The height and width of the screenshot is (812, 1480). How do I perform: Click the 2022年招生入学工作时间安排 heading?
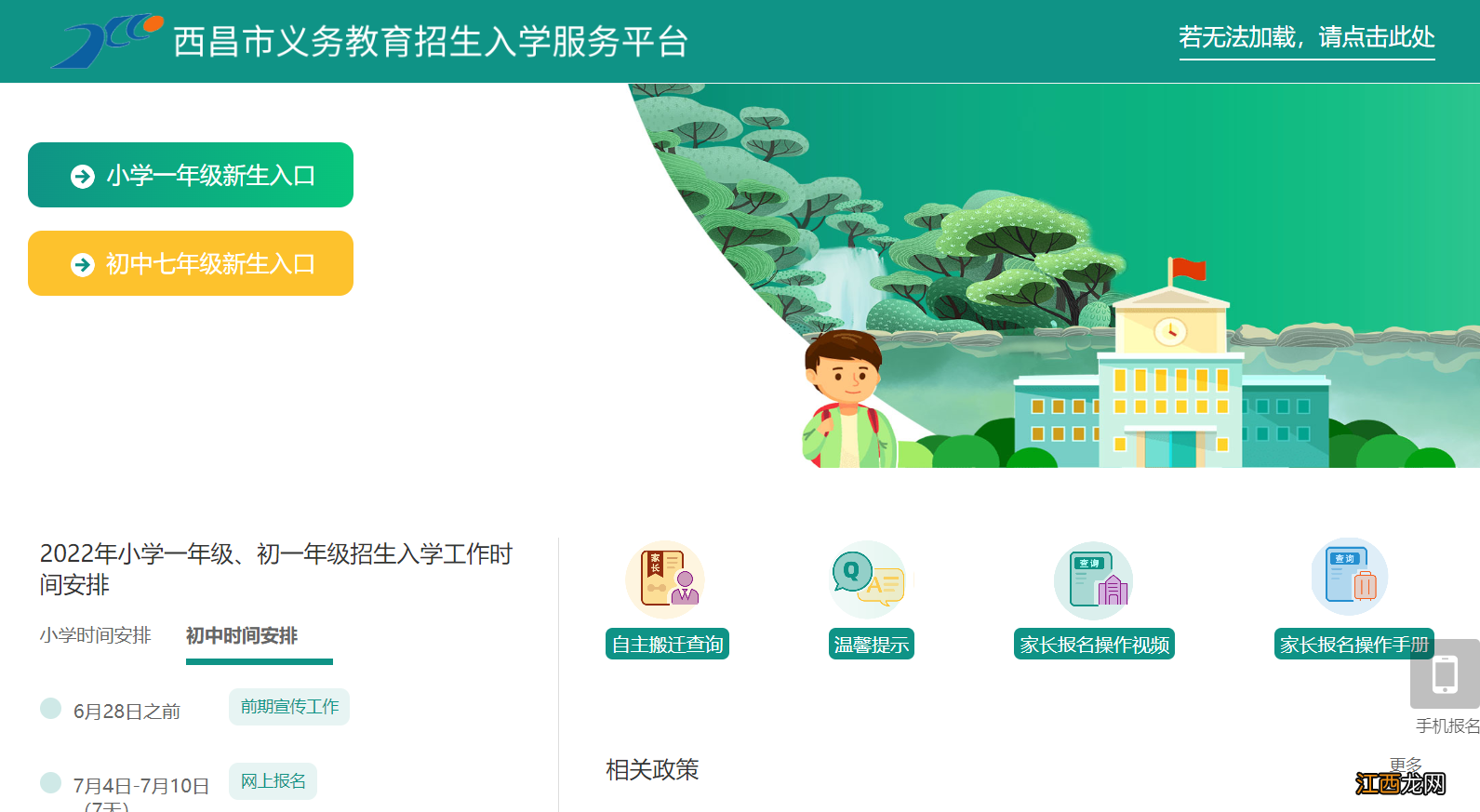[x=276, y=568]
